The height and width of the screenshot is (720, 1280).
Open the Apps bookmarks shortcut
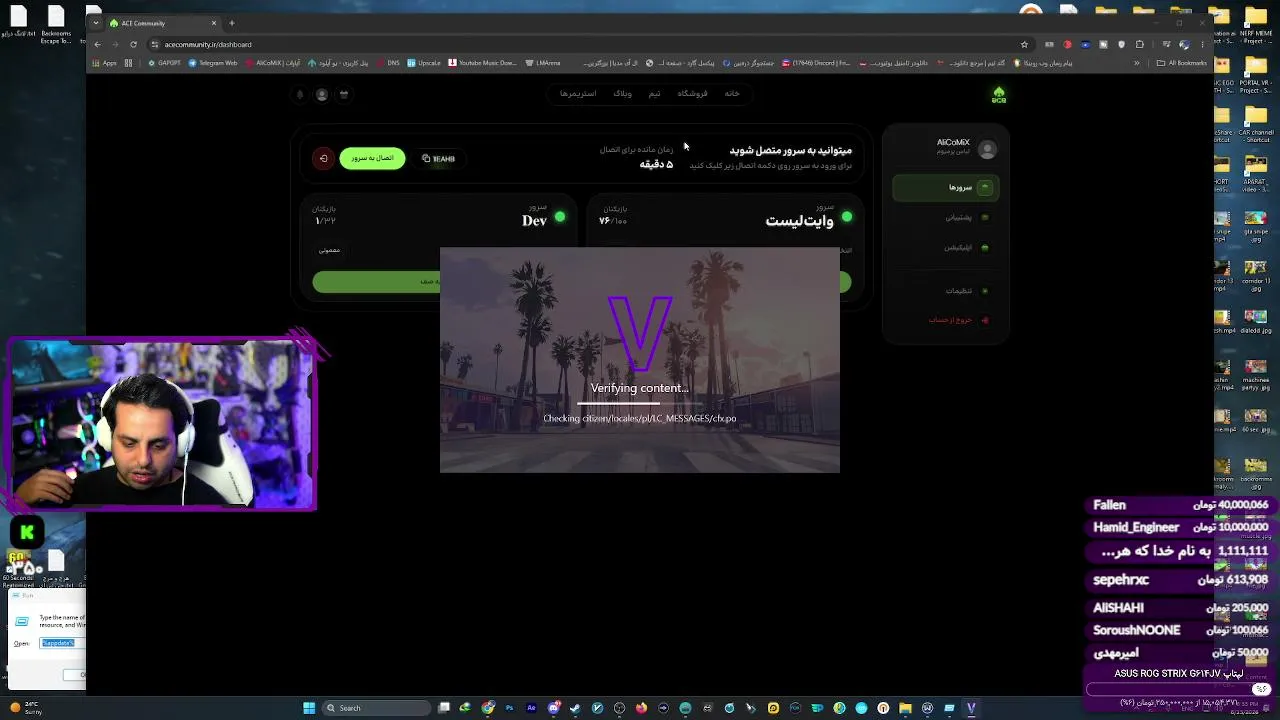coord(104,63)
